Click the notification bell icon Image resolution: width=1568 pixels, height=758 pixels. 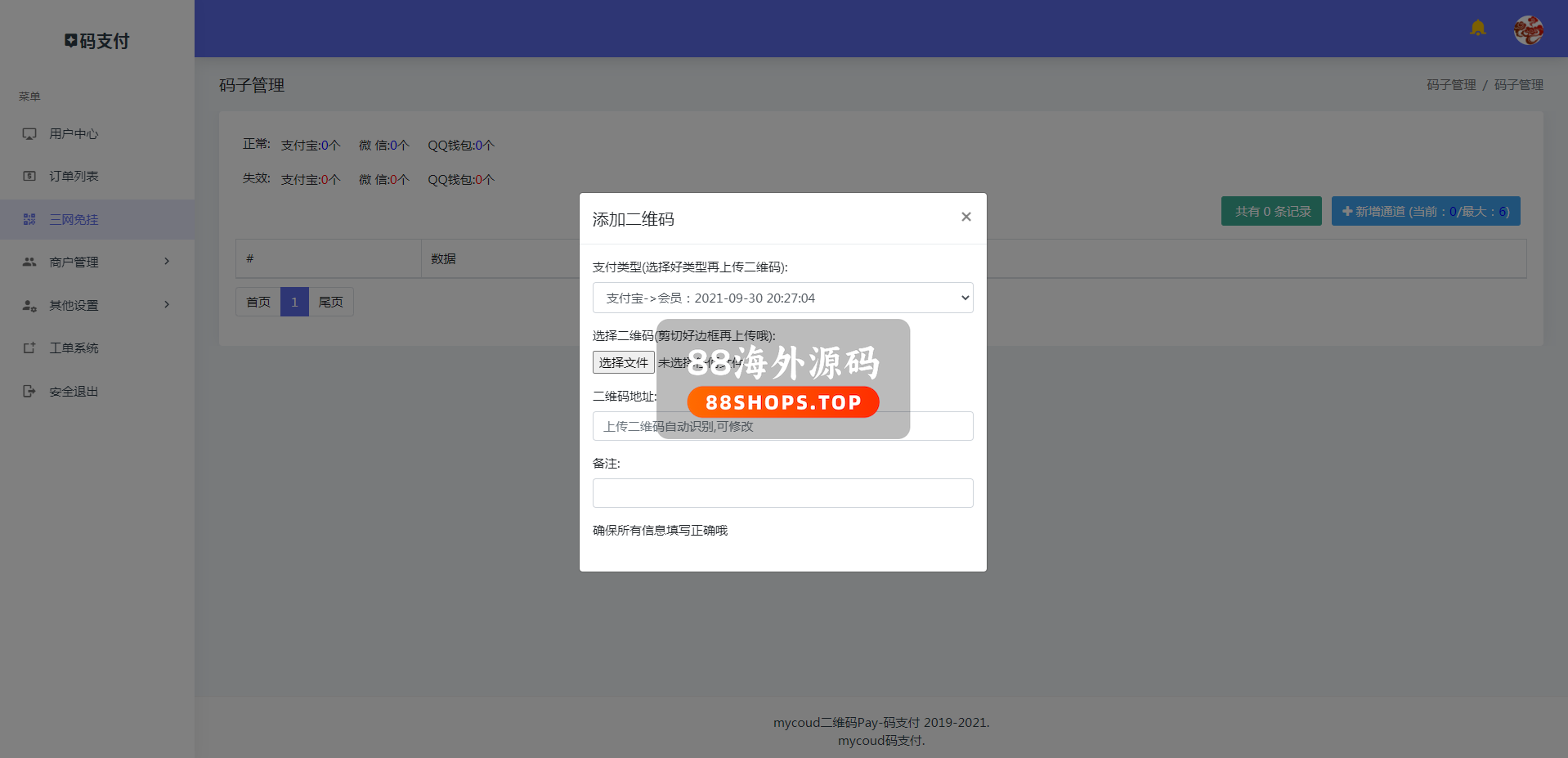(x=1477, y=29)
